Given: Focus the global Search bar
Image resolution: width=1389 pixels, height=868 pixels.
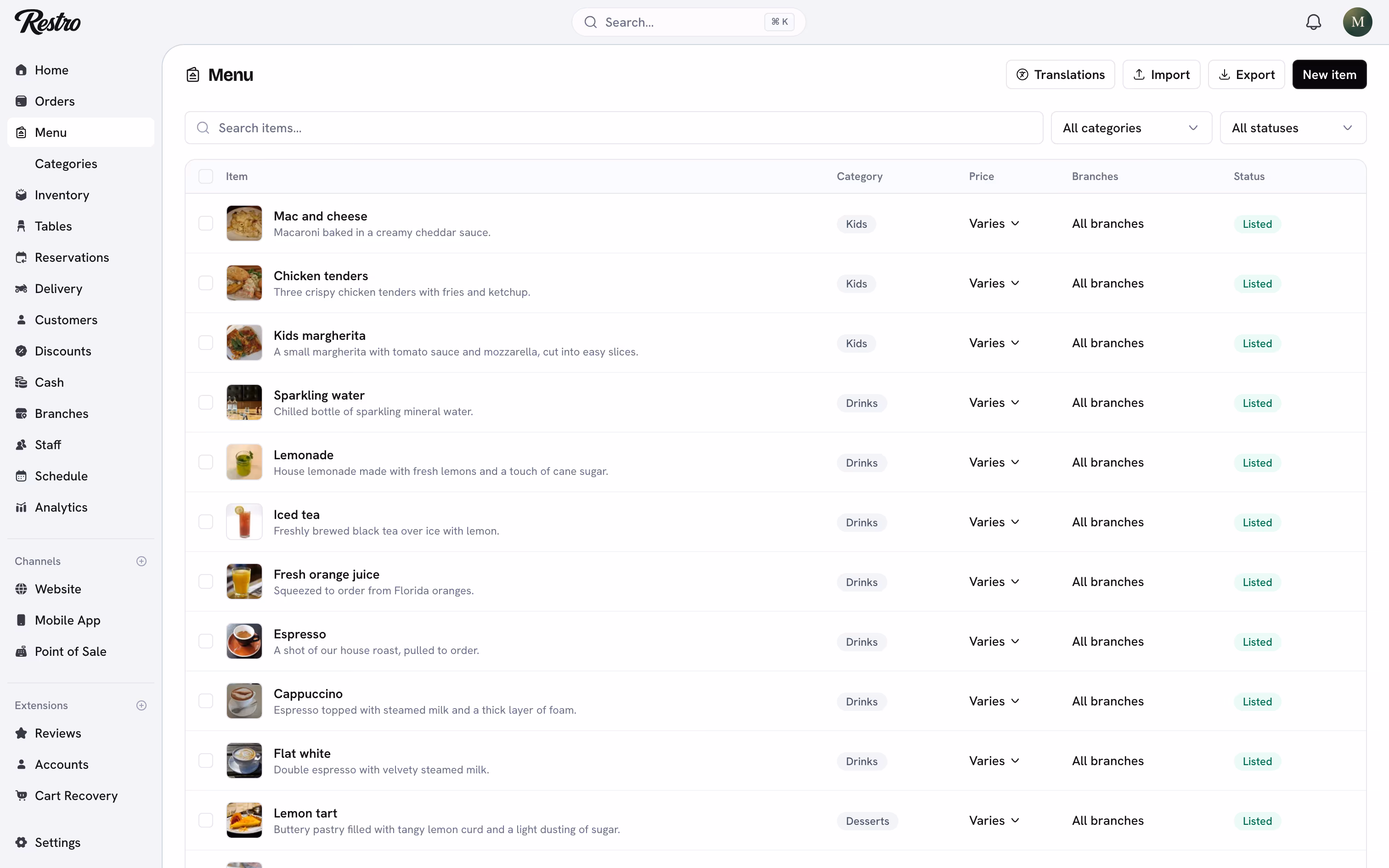Looking at the screenshot, I should click(688, 22).
